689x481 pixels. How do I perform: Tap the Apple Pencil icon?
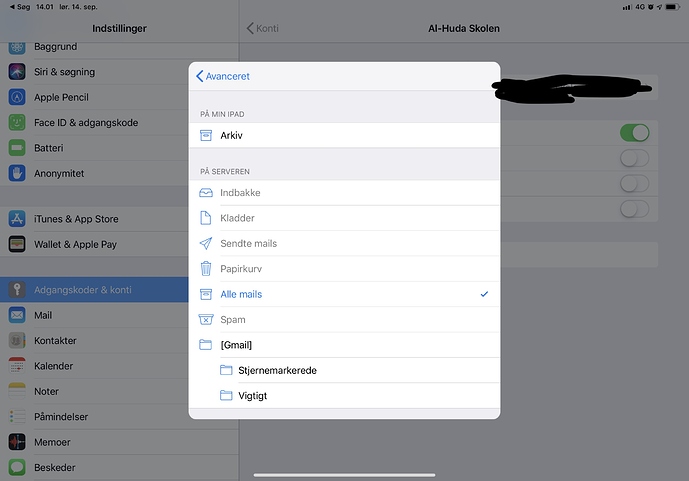(x=17, y=97)
